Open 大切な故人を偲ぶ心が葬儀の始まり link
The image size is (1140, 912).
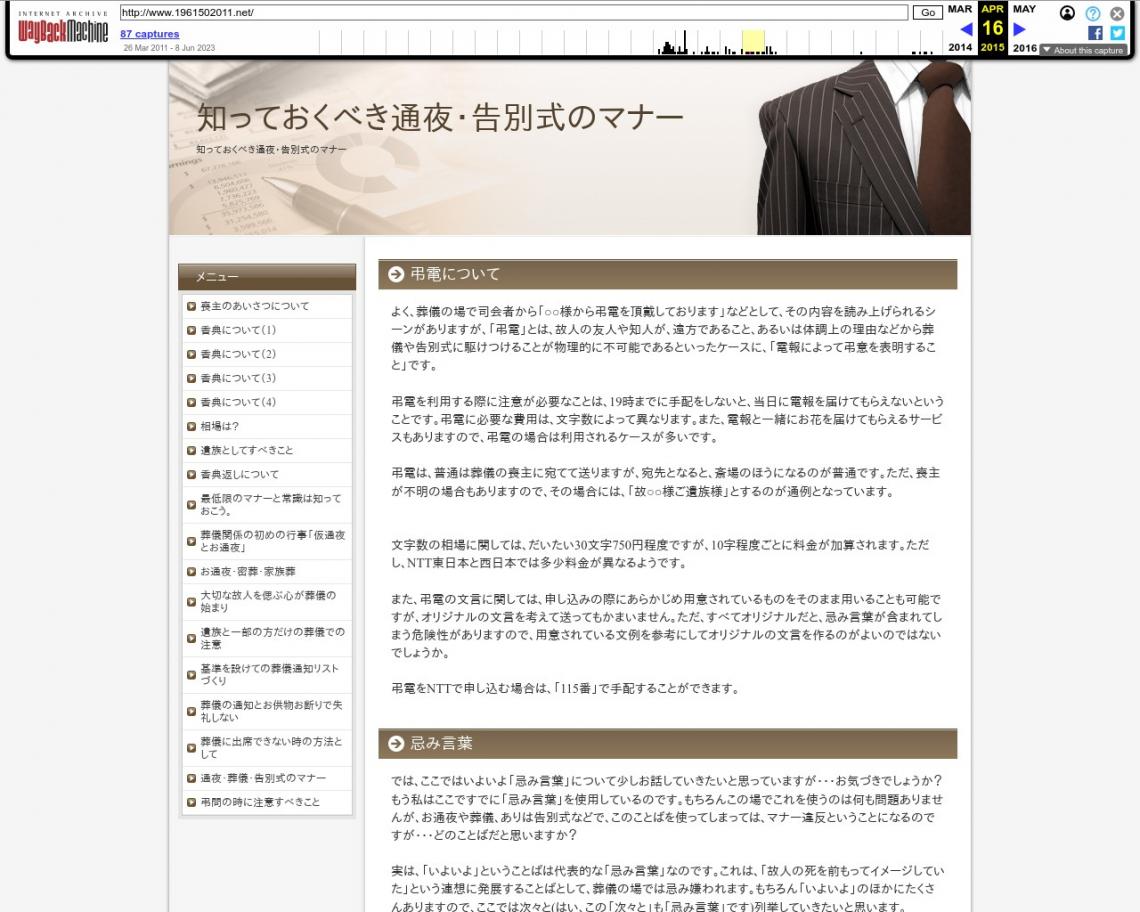[268, 601]
